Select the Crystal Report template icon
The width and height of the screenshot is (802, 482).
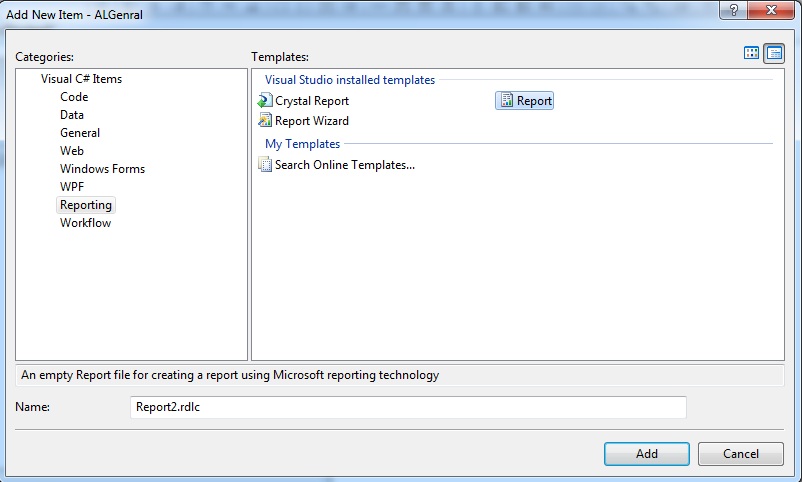point(264,101)
